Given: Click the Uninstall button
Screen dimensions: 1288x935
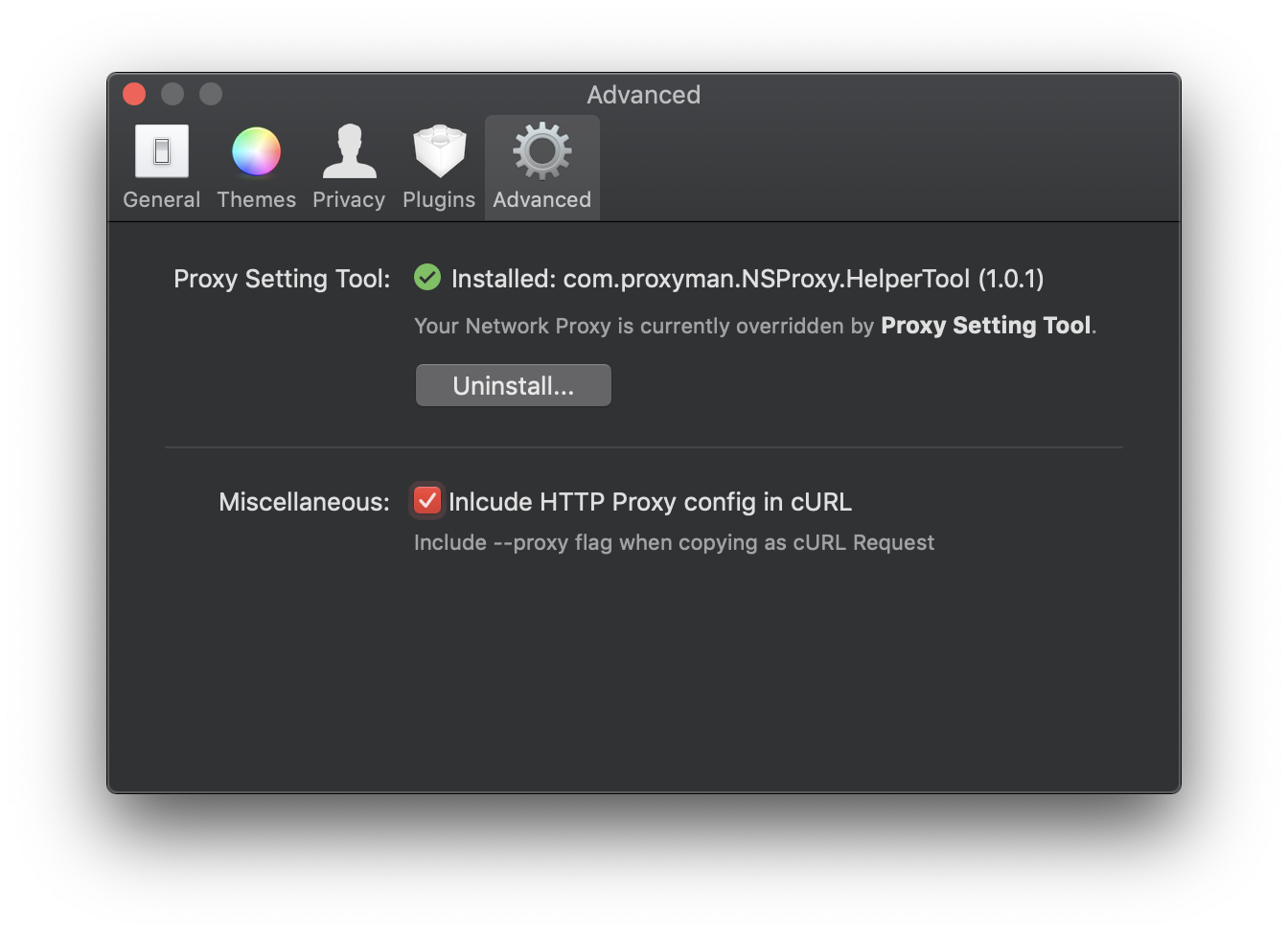Looking at the screenshot, I should [x=513, y=385].
